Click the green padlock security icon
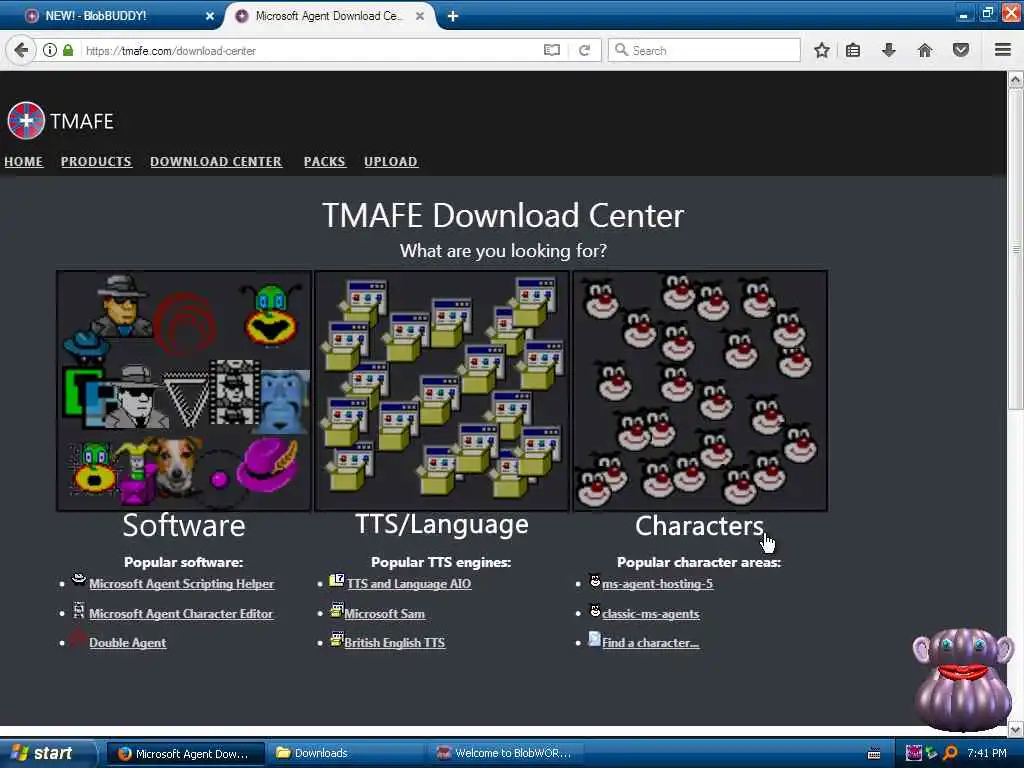1024x768 pixels. (68, 50)
